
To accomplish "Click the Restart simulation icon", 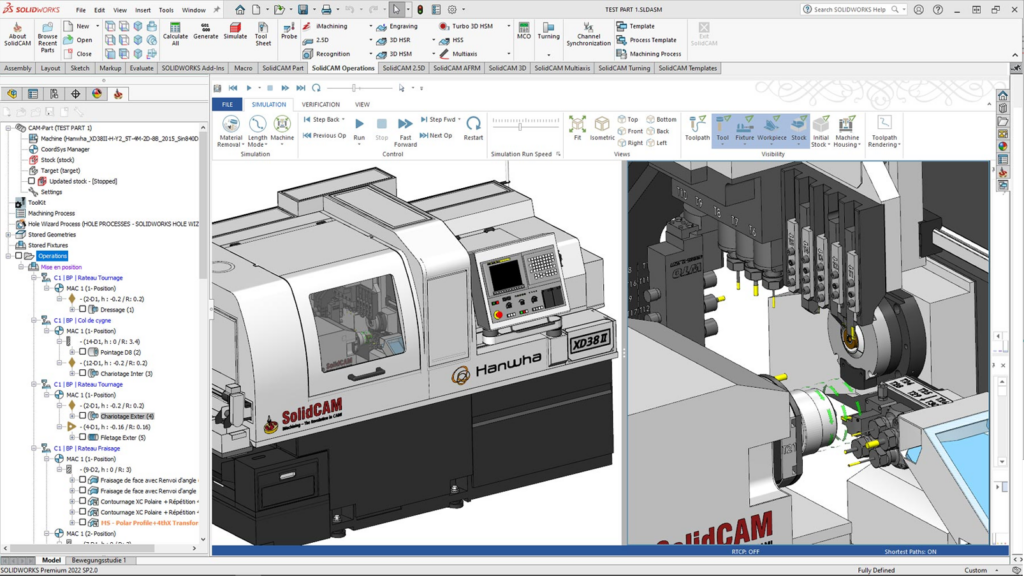I will coord(473,128).
